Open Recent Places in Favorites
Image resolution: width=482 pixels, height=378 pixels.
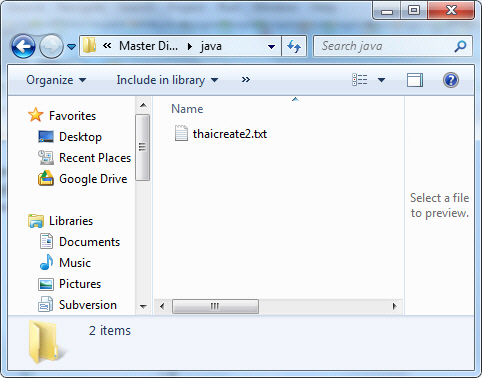pos(95,158)
